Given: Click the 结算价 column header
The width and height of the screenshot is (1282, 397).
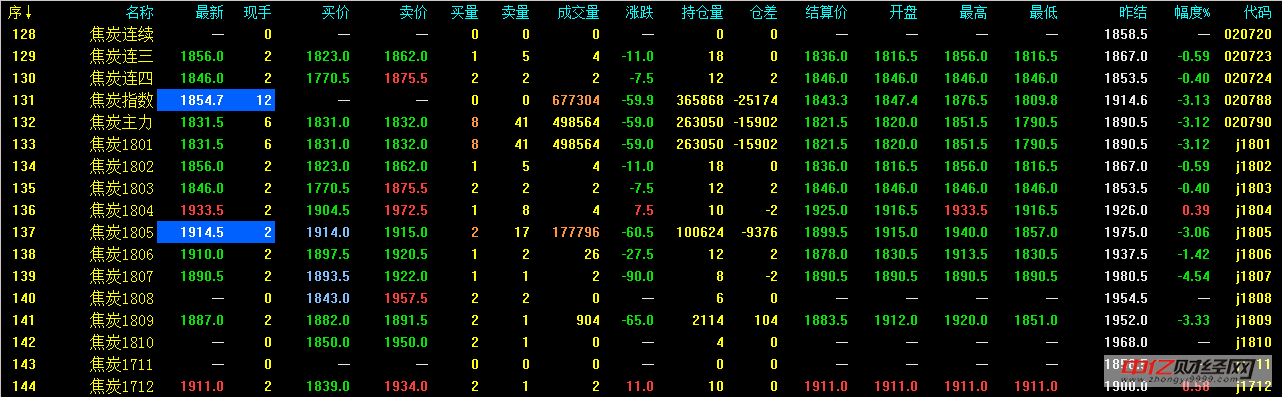Looking at the screenshot, I should (x=827, y=12).
